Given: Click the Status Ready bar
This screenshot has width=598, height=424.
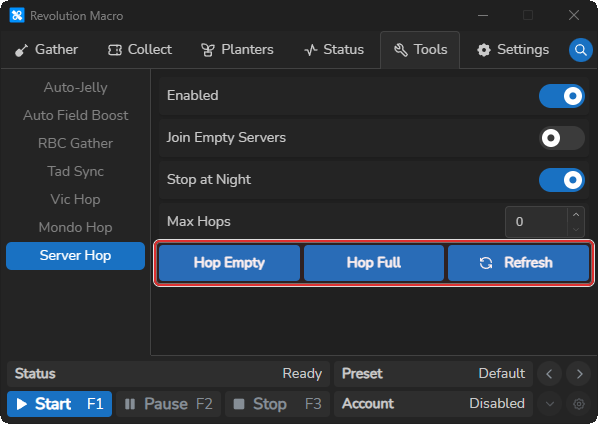Looking at the screenshot, I should click(x=168, y=374).
